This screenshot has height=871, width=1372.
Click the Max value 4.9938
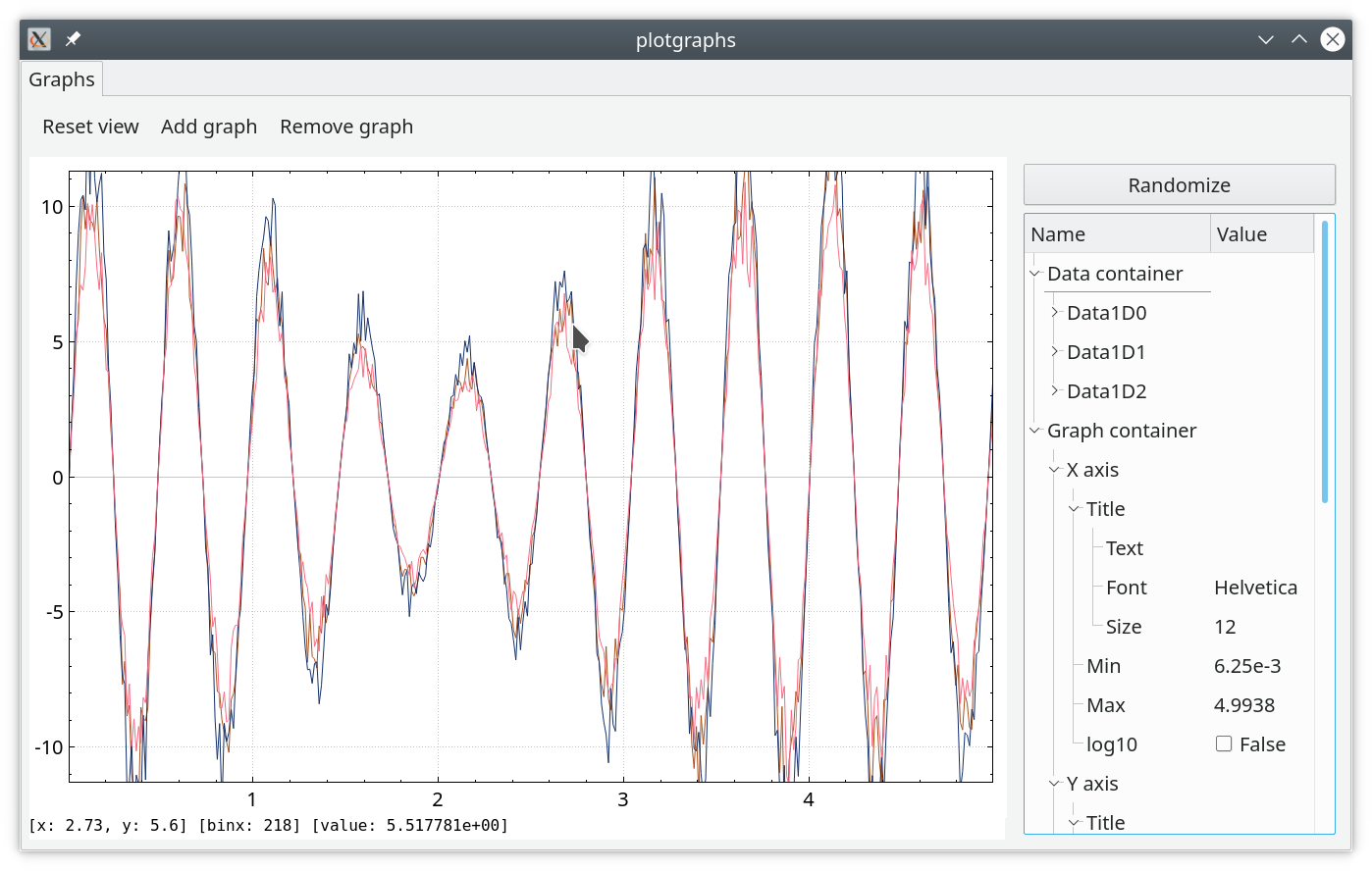[x=1244, y=705]
